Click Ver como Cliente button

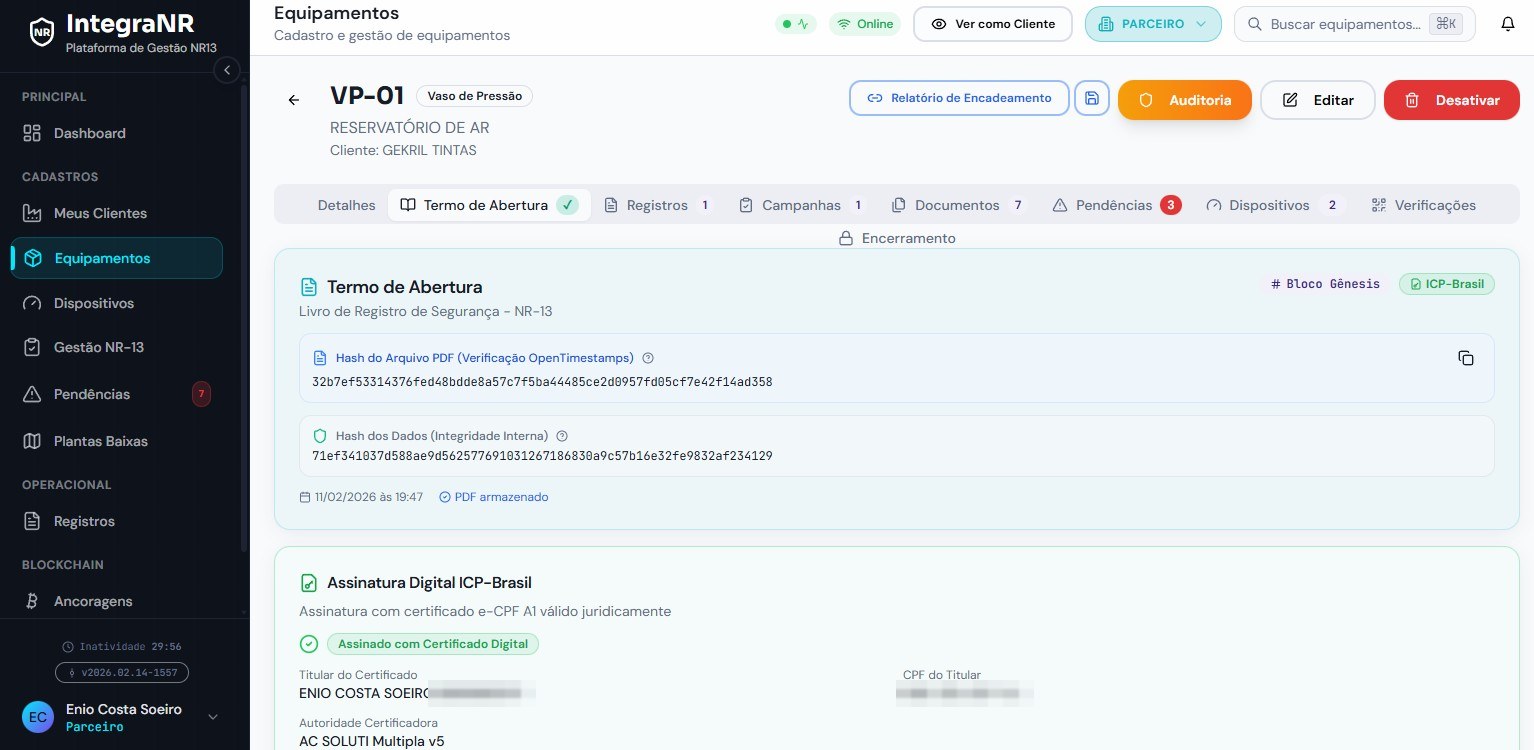point(993,24)
